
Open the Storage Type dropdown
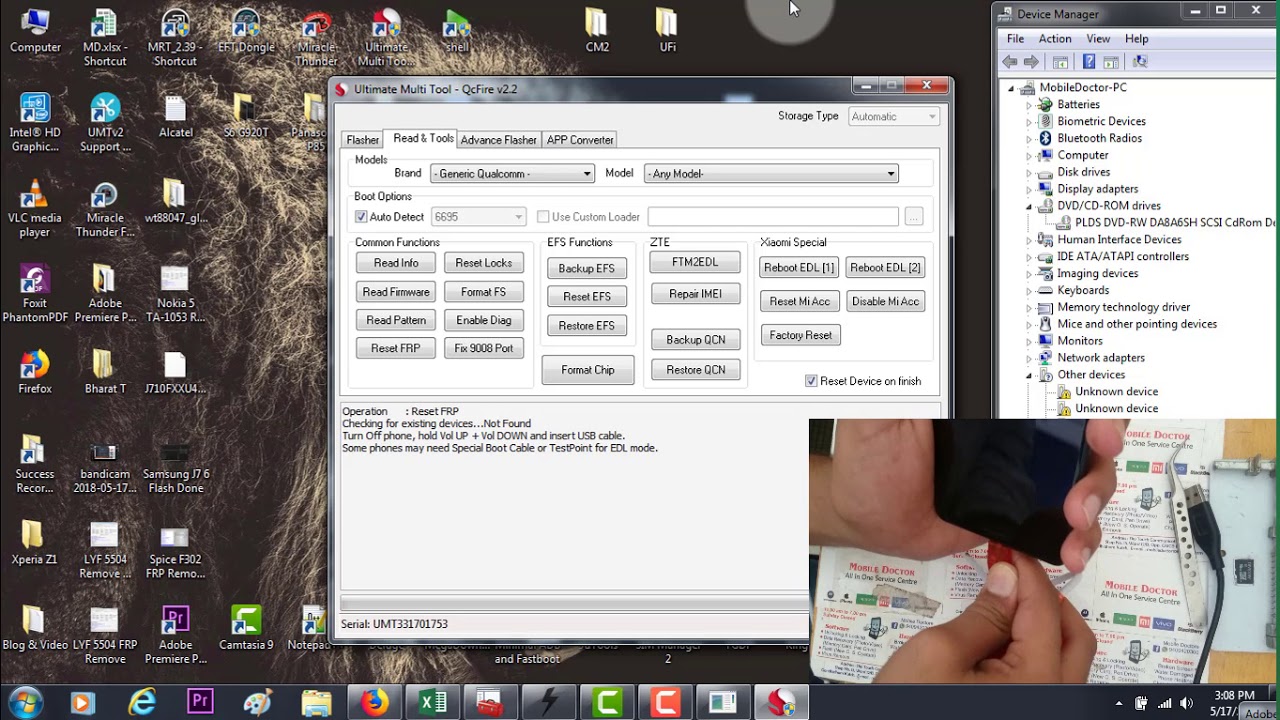(x=893, y=117)
